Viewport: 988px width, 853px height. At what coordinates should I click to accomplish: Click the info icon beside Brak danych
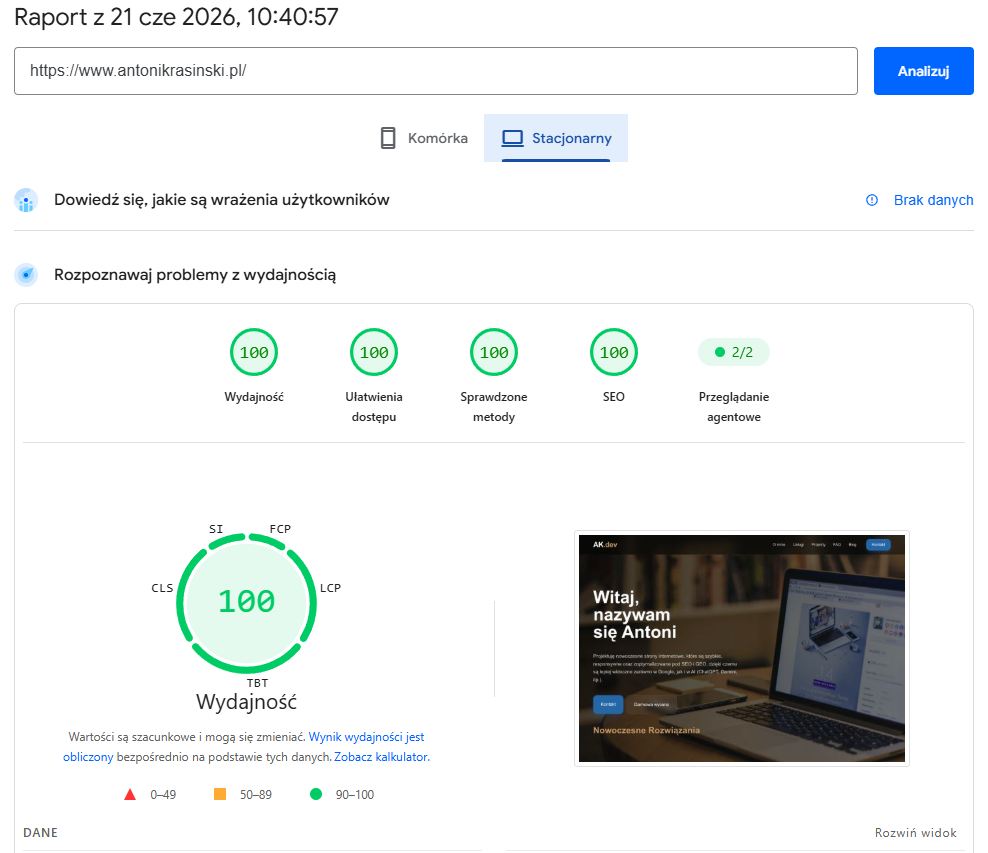point(872,200)
